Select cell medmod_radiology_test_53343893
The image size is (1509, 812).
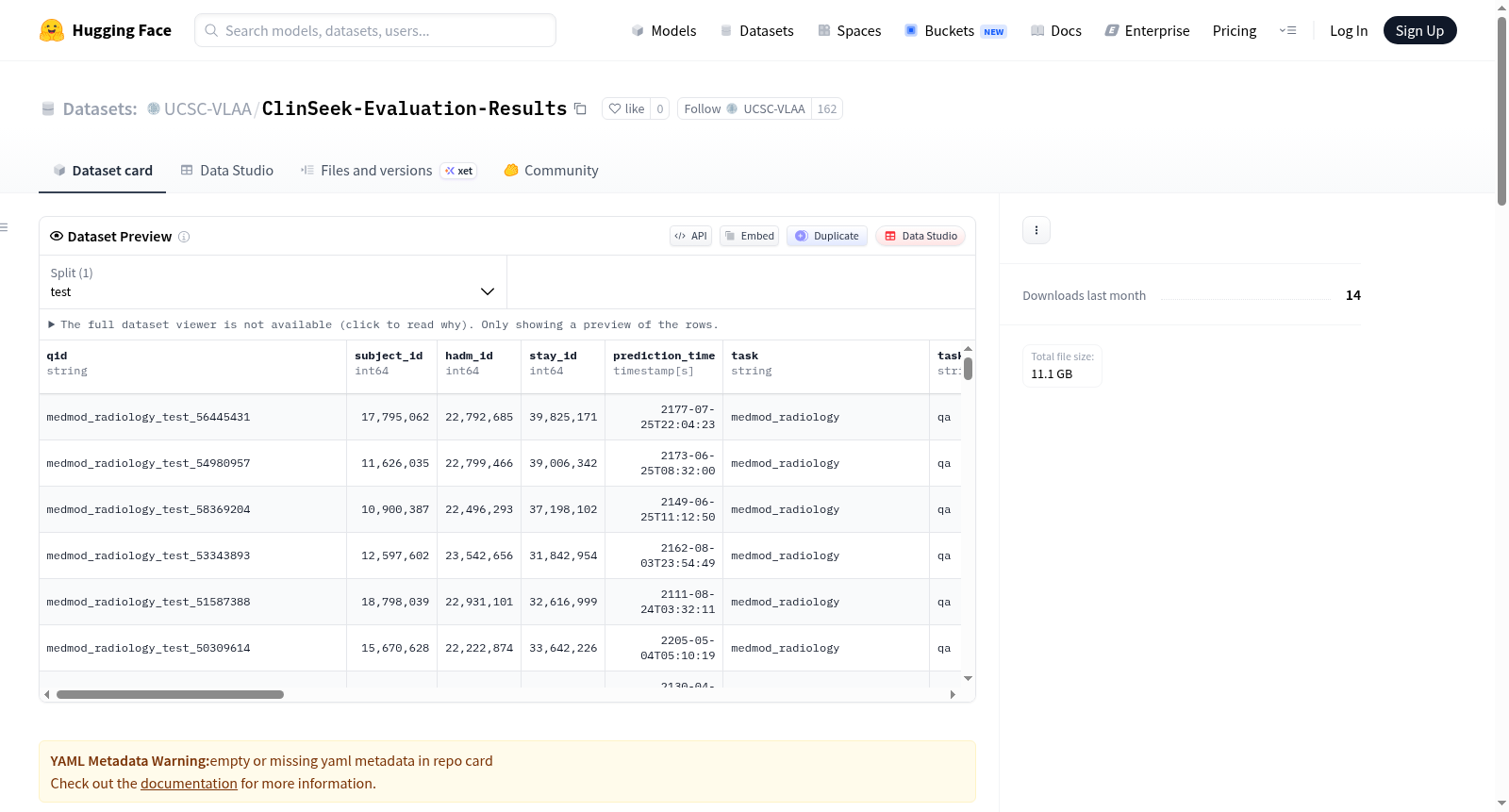192,555
